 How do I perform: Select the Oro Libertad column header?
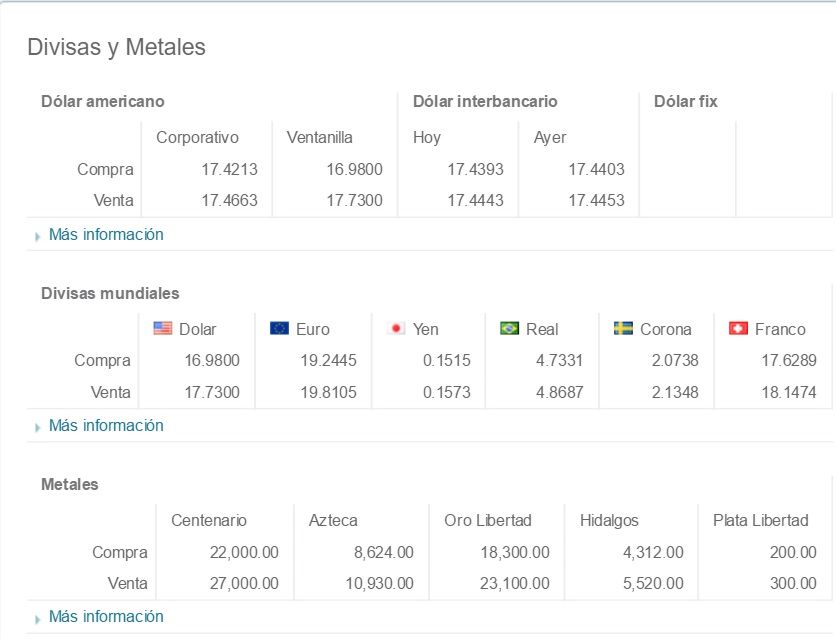point(488,520)
